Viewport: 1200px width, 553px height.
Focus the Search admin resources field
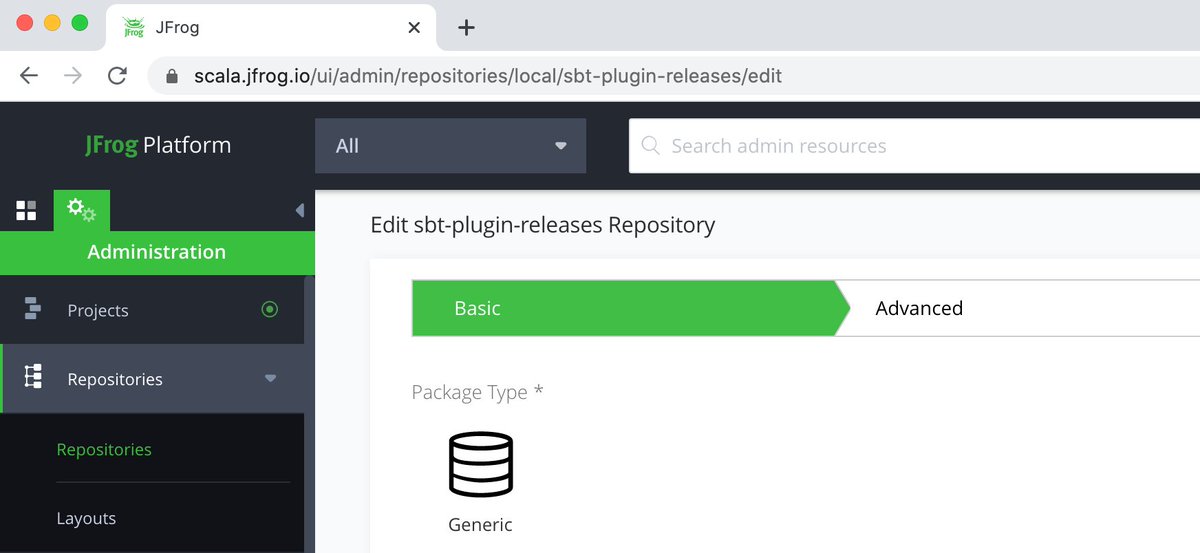(914, 146)
